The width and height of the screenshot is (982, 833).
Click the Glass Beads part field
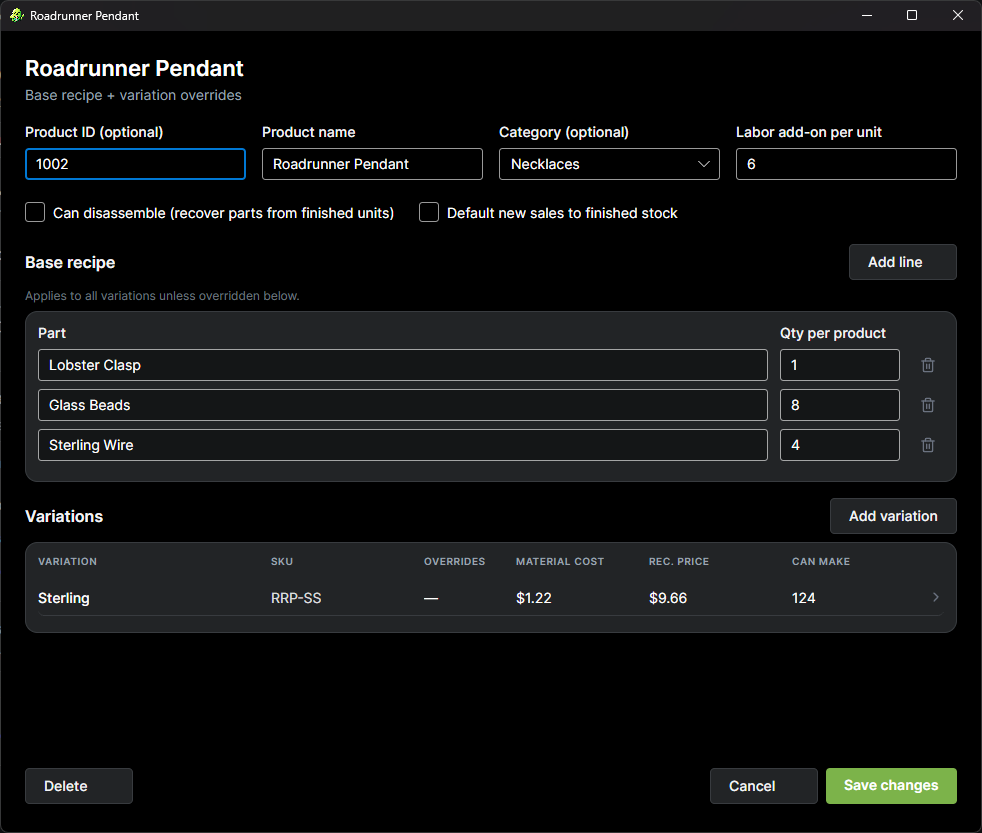pyautogui.click(x=403, y=405)
